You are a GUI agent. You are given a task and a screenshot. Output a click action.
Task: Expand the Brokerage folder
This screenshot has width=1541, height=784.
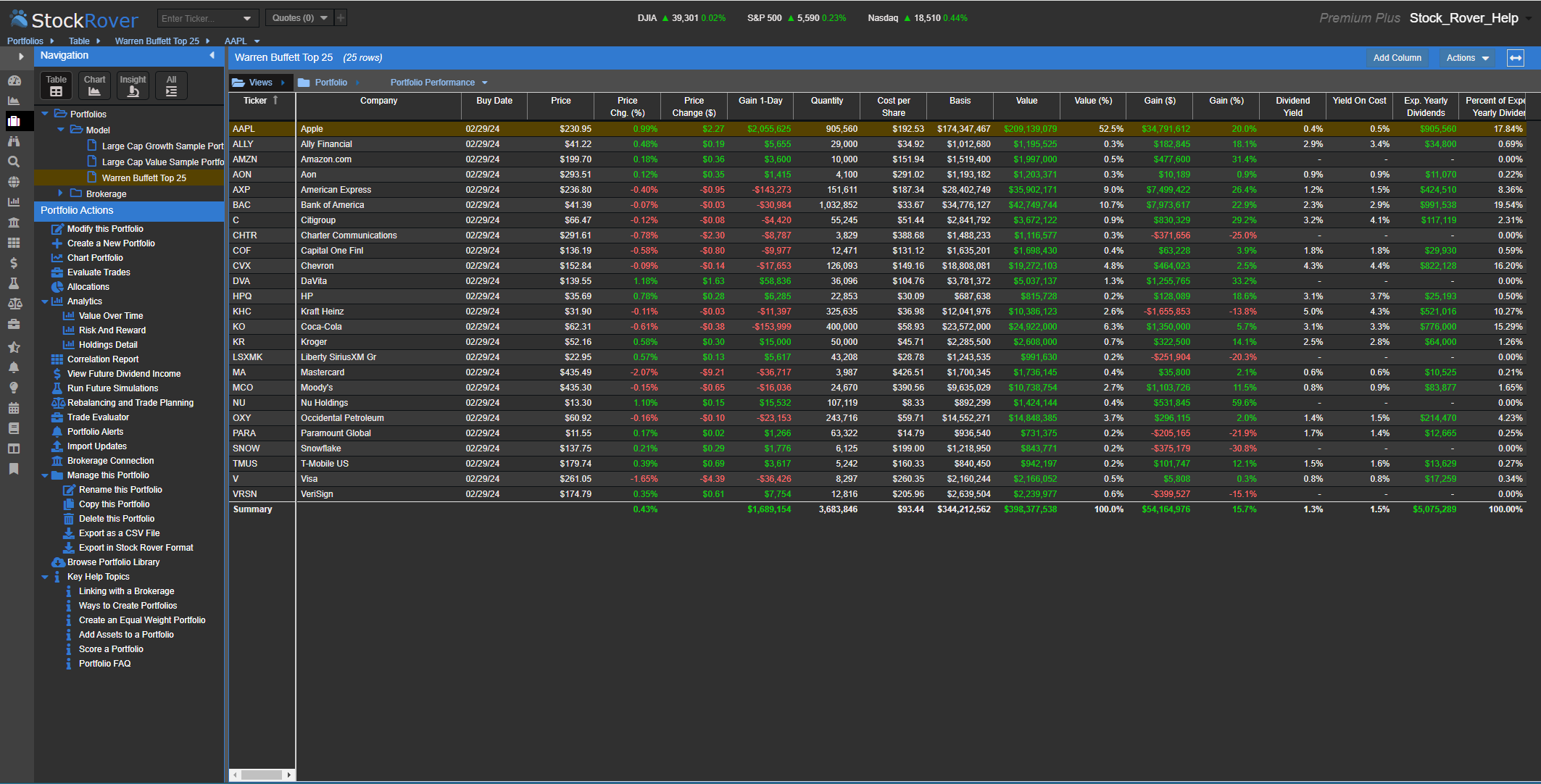tap(61, 193)
